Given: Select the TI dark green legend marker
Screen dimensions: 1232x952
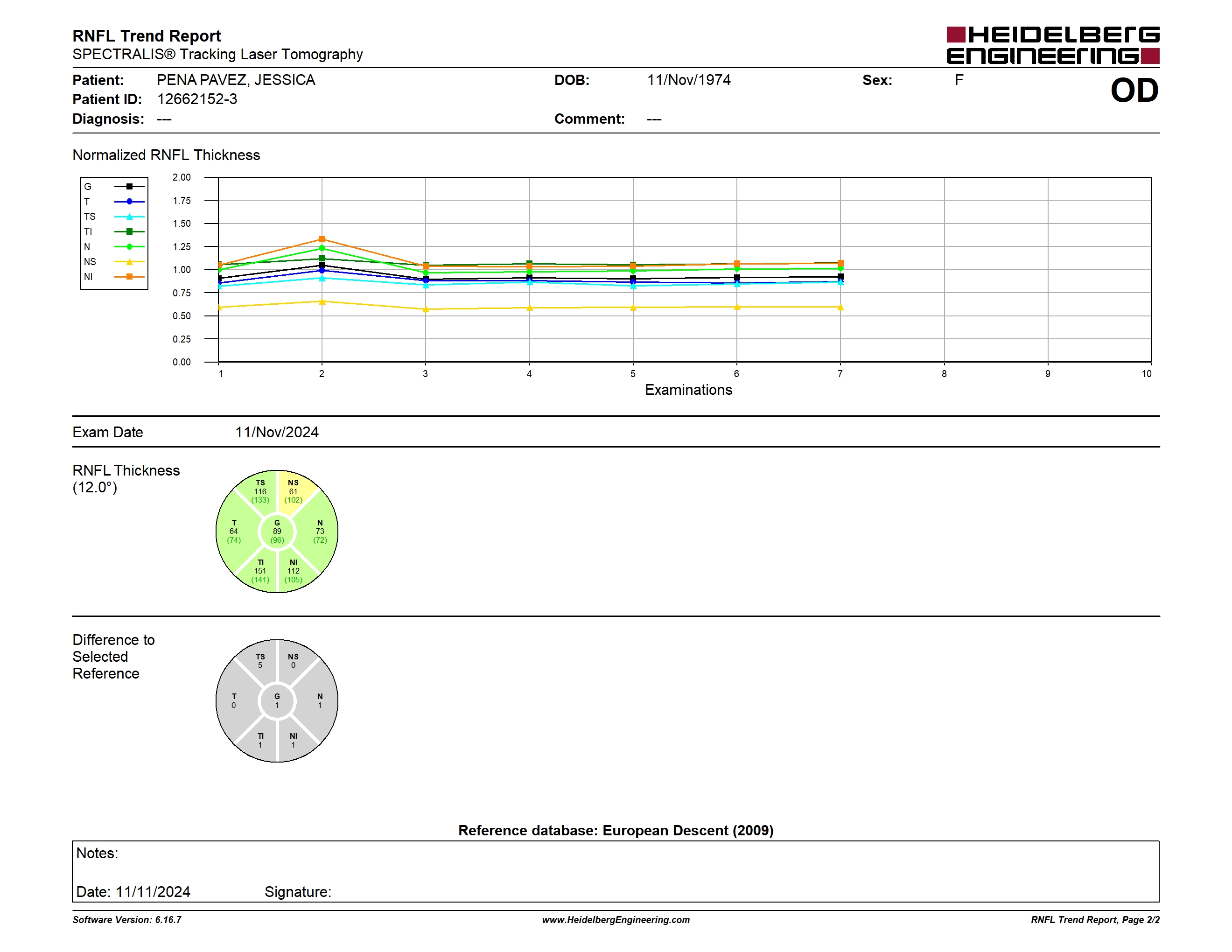Looking at the screenshot, I should 129,231.
